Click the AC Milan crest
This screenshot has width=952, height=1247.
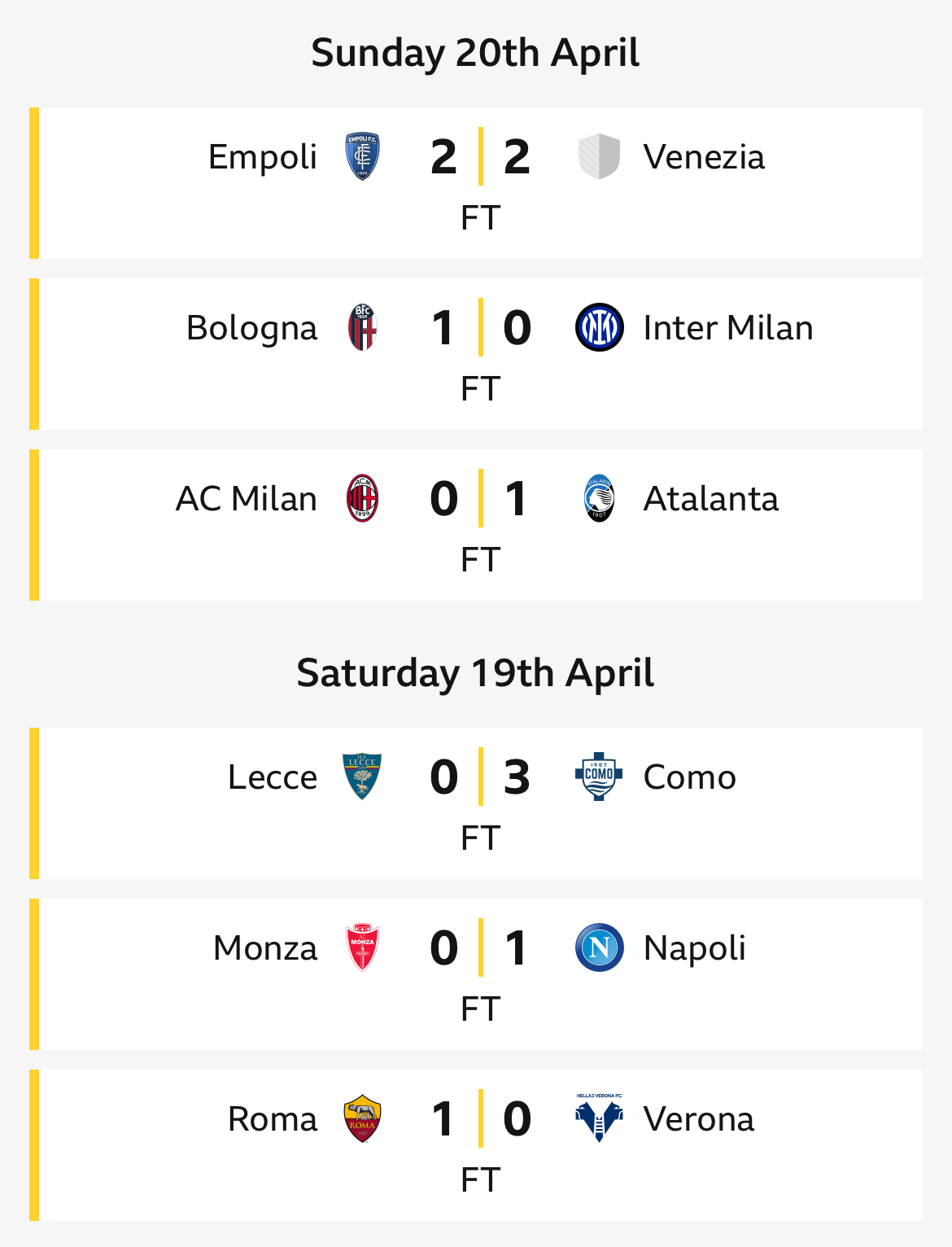point(362,498)
